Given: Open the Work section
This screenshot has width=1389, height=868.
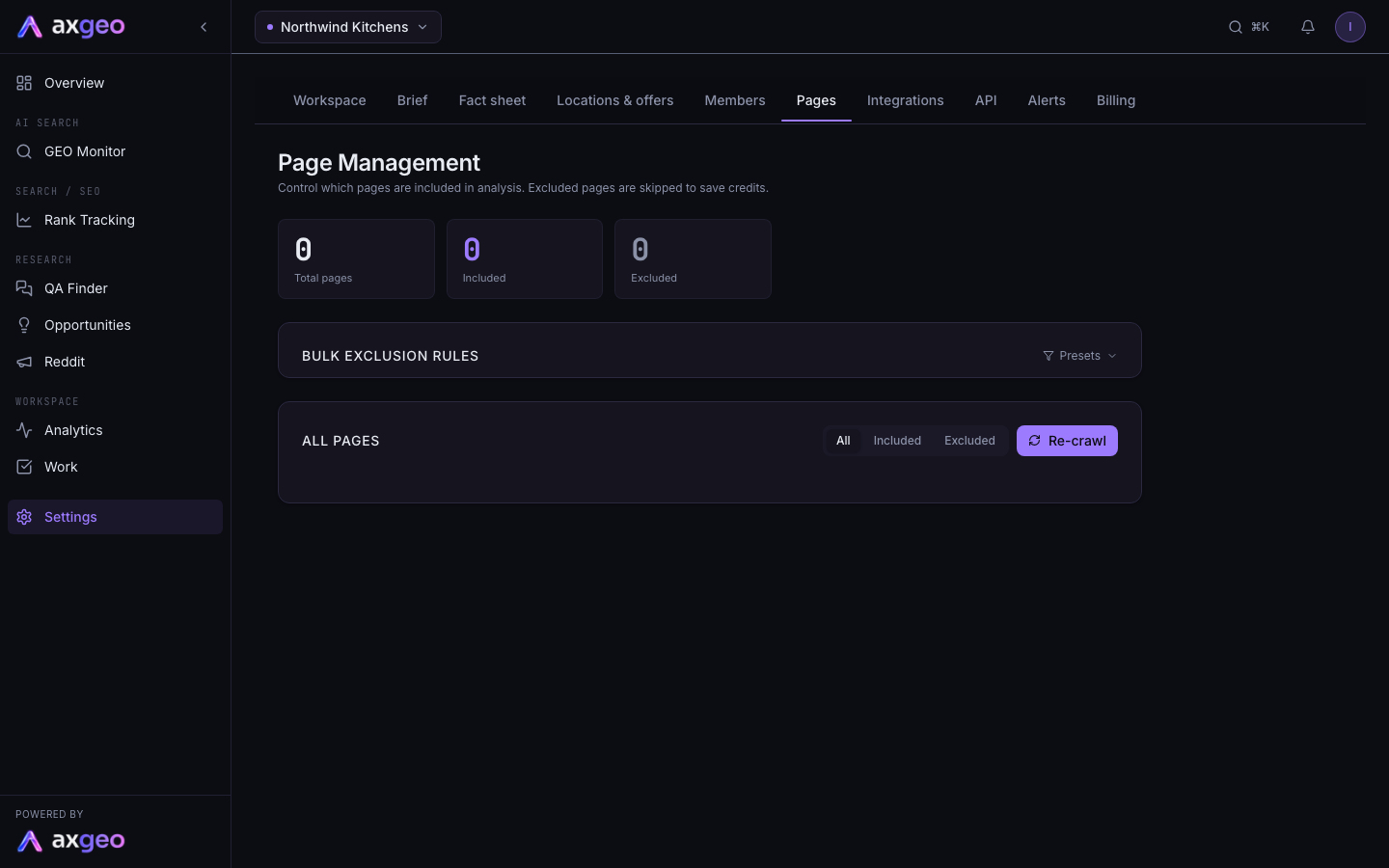Looking at the screenshot, I should (x=115, y=467).
